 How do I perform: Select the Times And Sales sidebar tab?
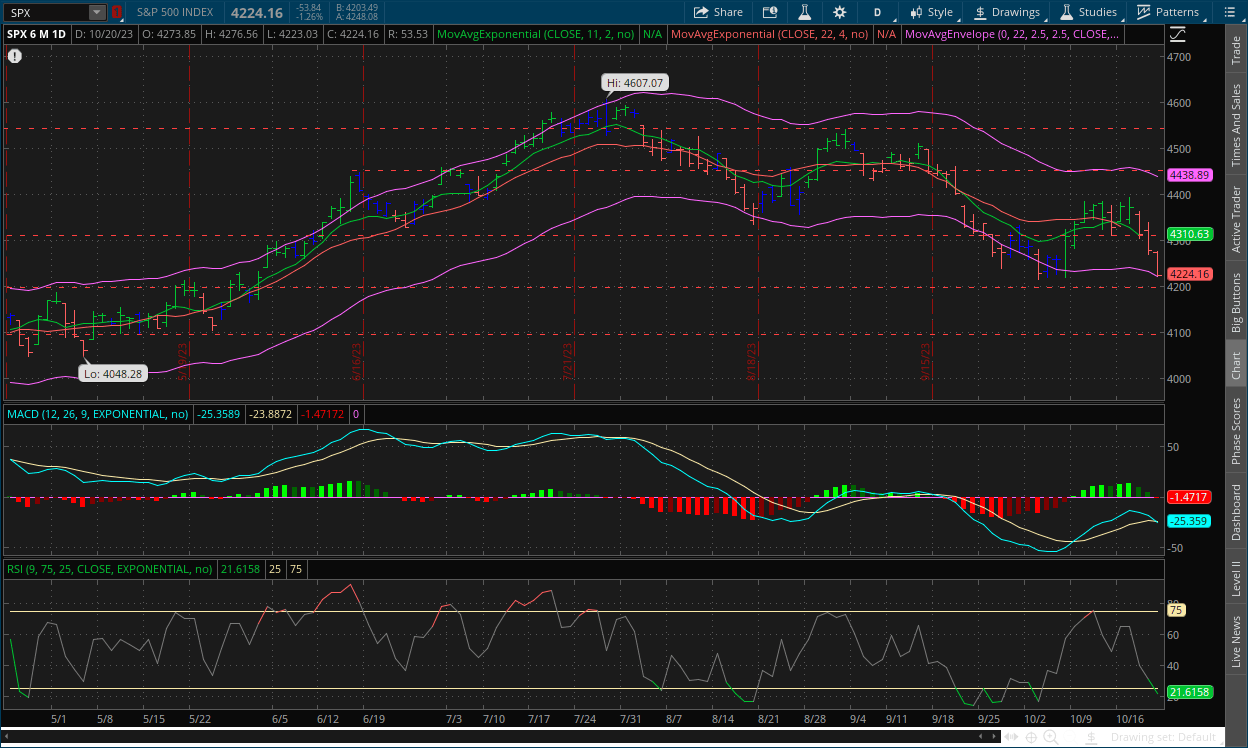pos(1236,125)
